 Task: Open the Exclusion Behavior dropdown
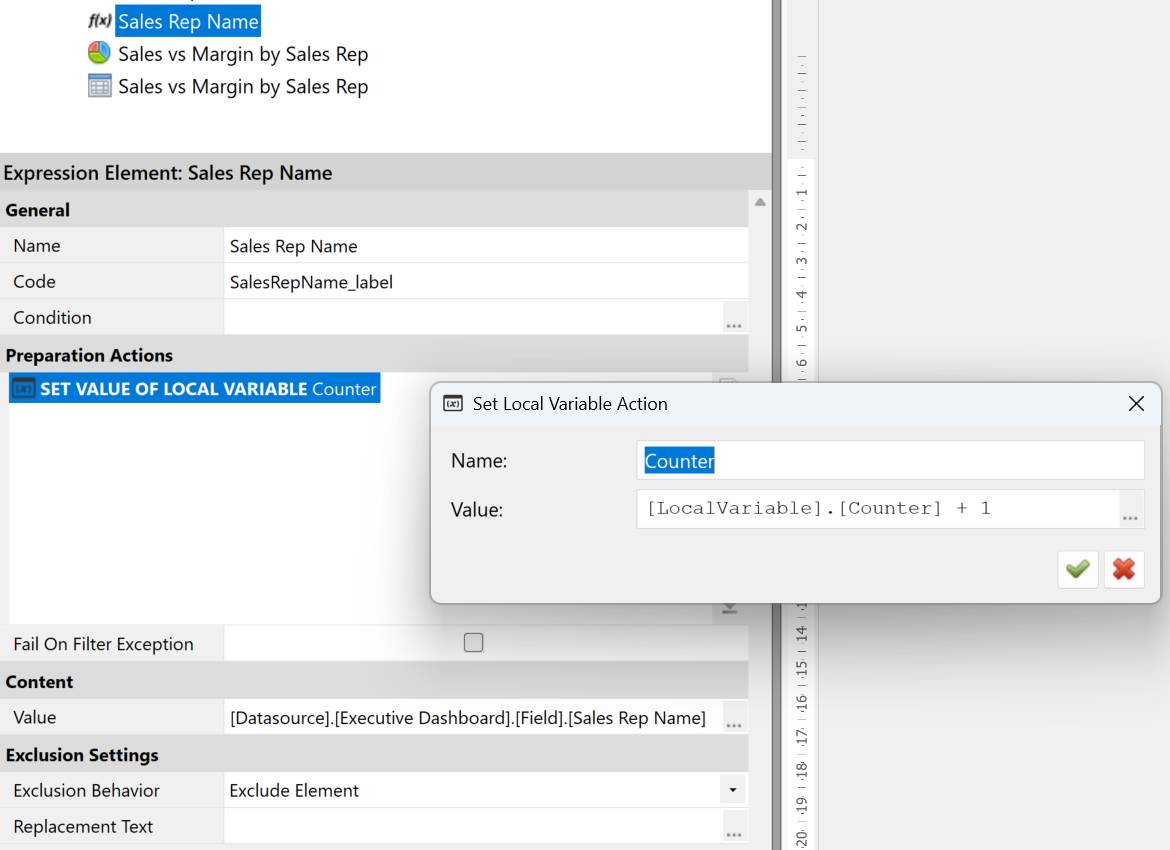point(733,790)
